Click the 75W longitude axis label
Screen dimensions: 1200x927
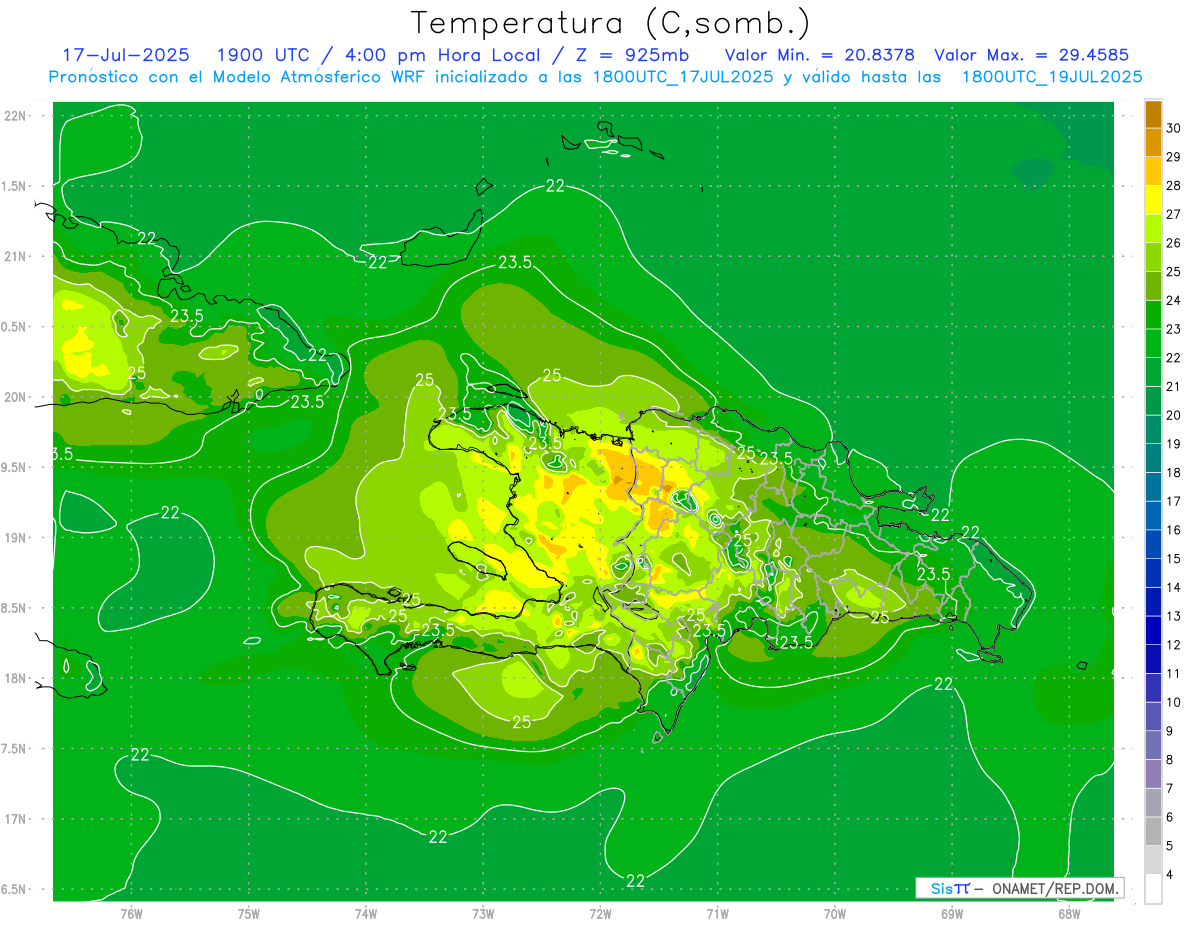(x=249, y=914)
